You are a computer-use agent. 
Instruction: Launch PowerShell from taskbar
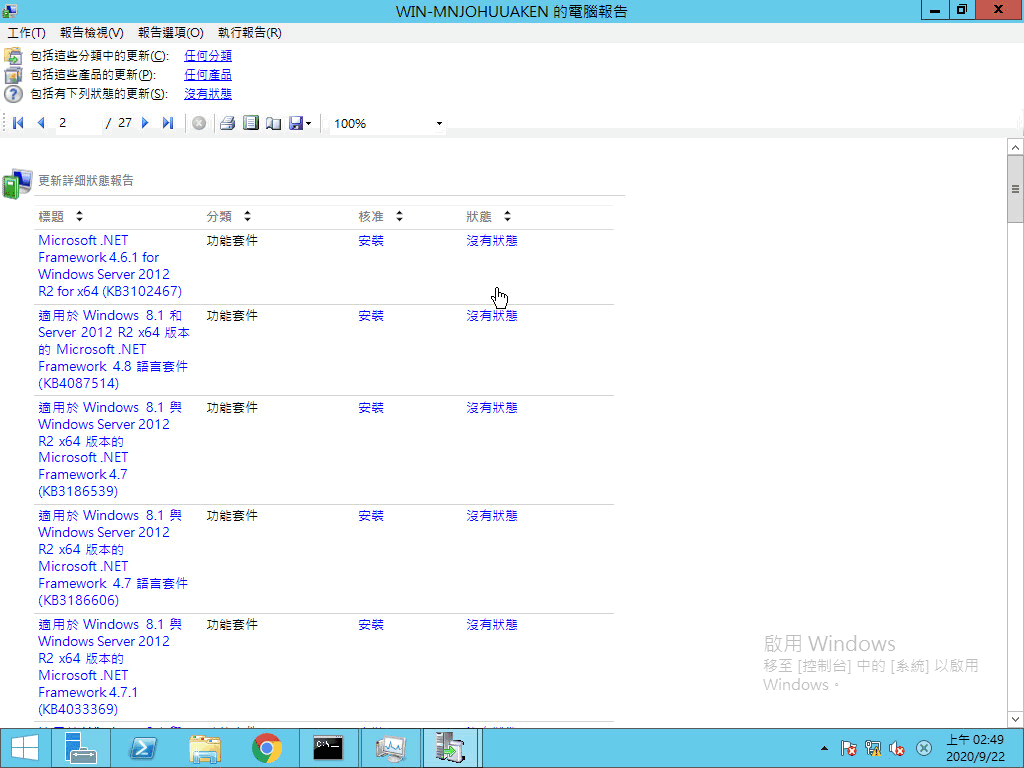[x=142, y=748]
